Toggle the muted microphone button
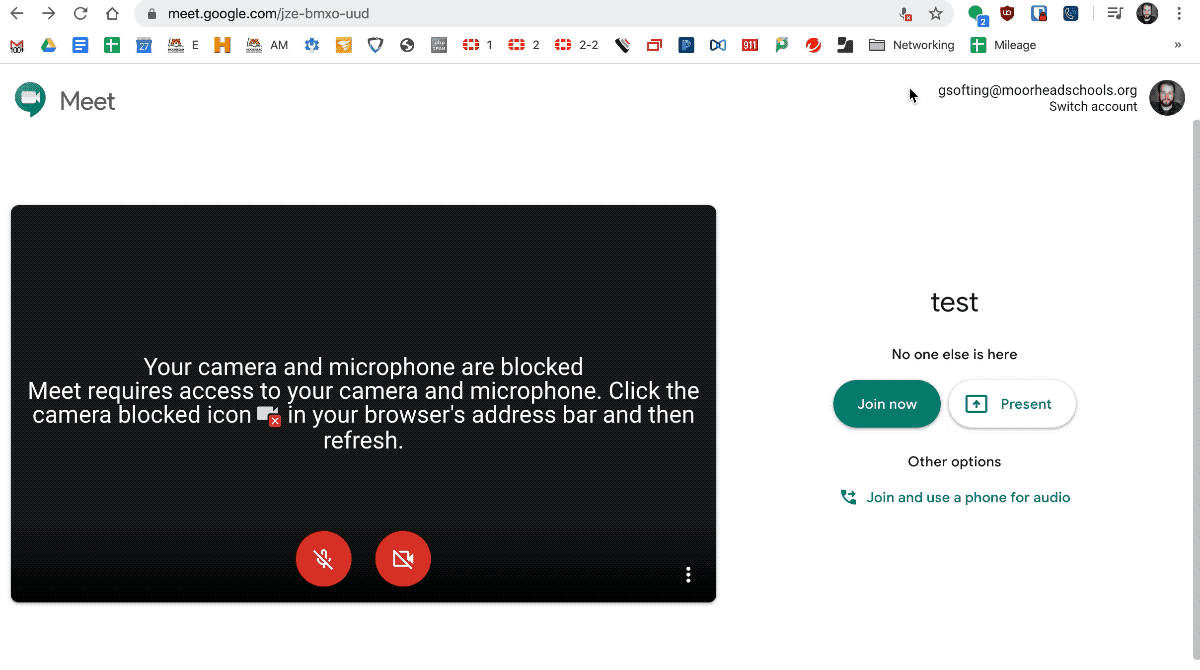 (x=323, y=559)
